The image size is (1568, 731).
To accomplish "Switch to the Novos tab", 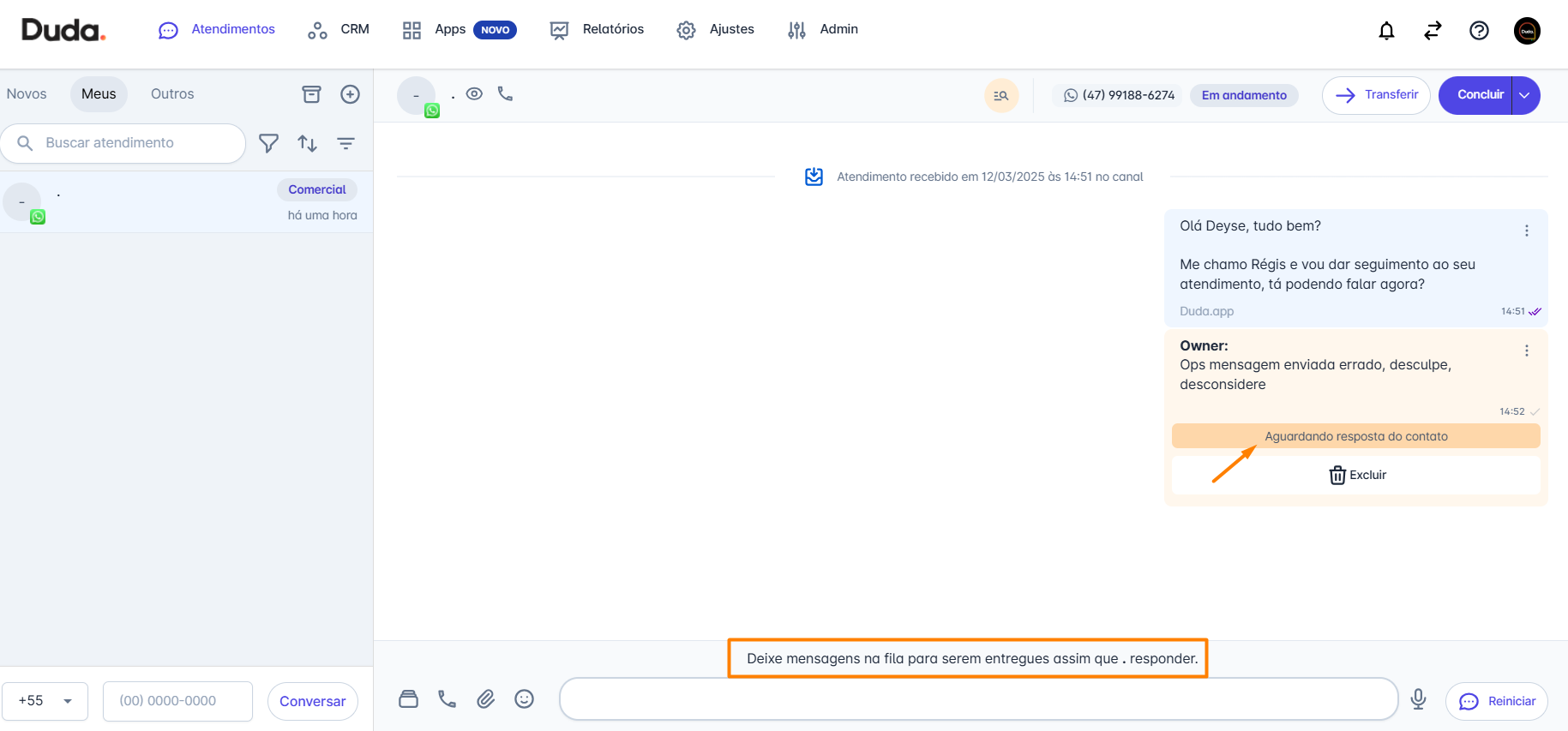I will (x=27, y=94).
